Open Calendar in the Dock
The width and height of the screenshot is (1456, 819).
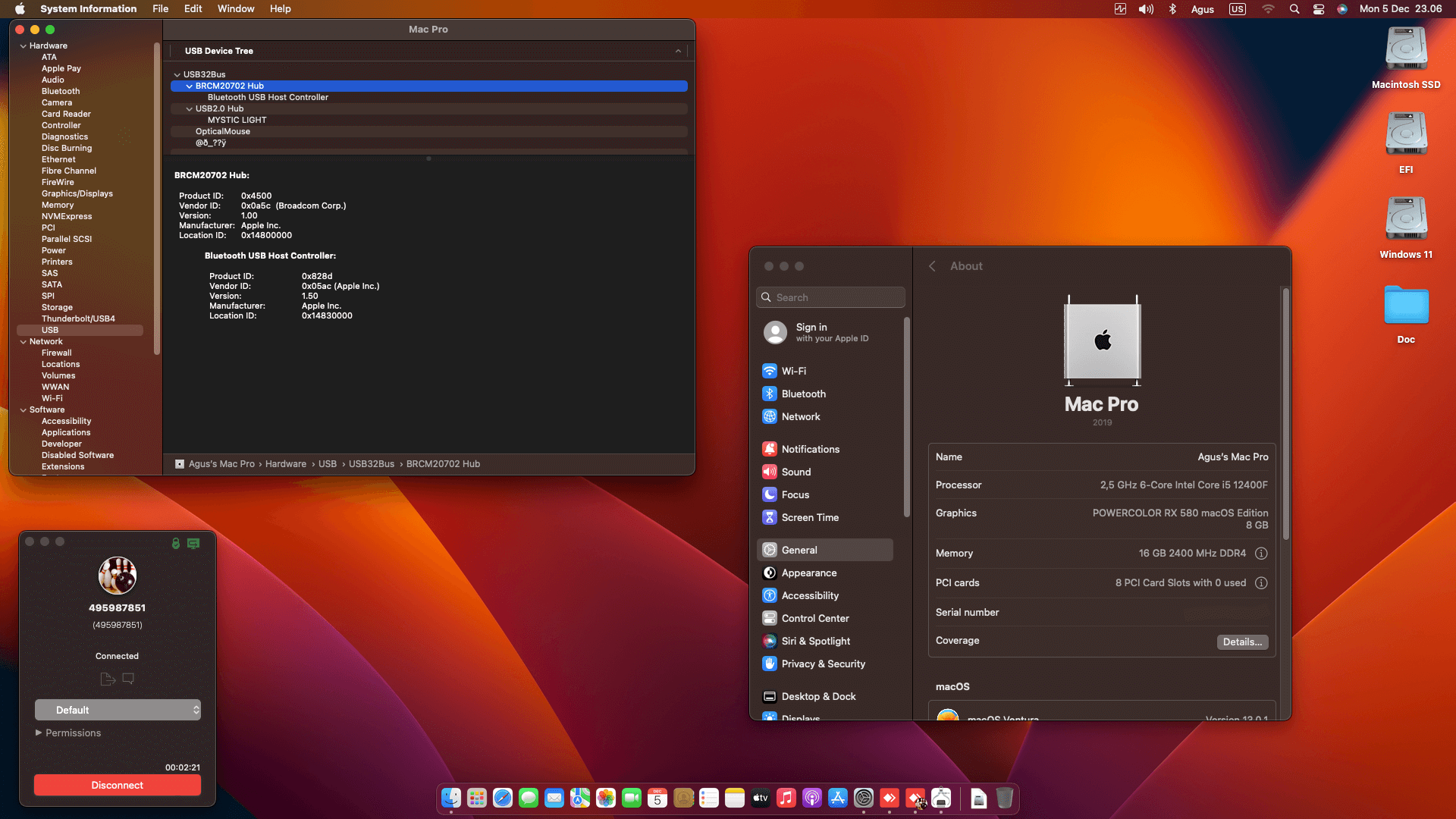point(657,798)
